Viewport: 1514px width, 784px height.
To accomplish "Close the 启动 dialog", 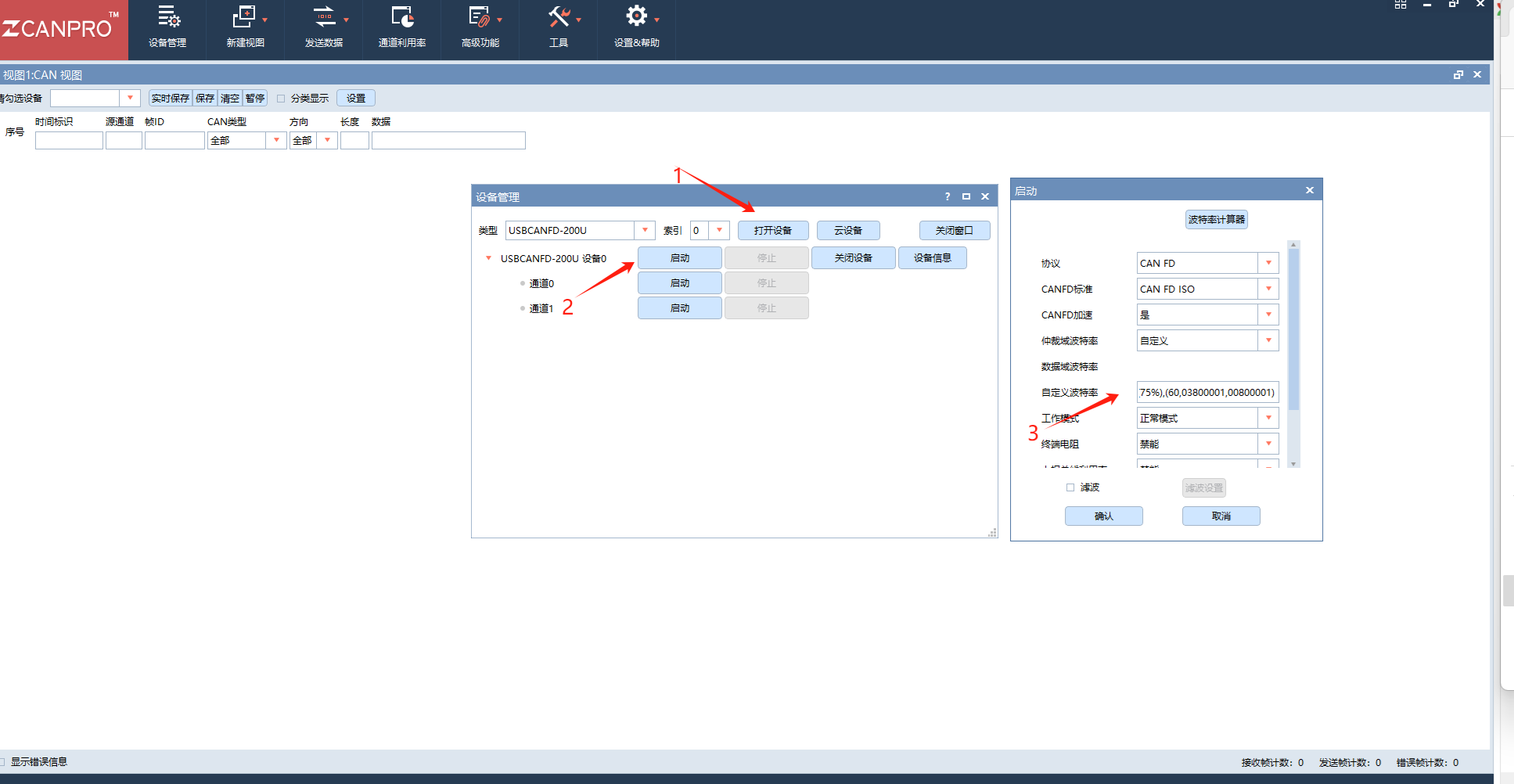I will 1310,190.
